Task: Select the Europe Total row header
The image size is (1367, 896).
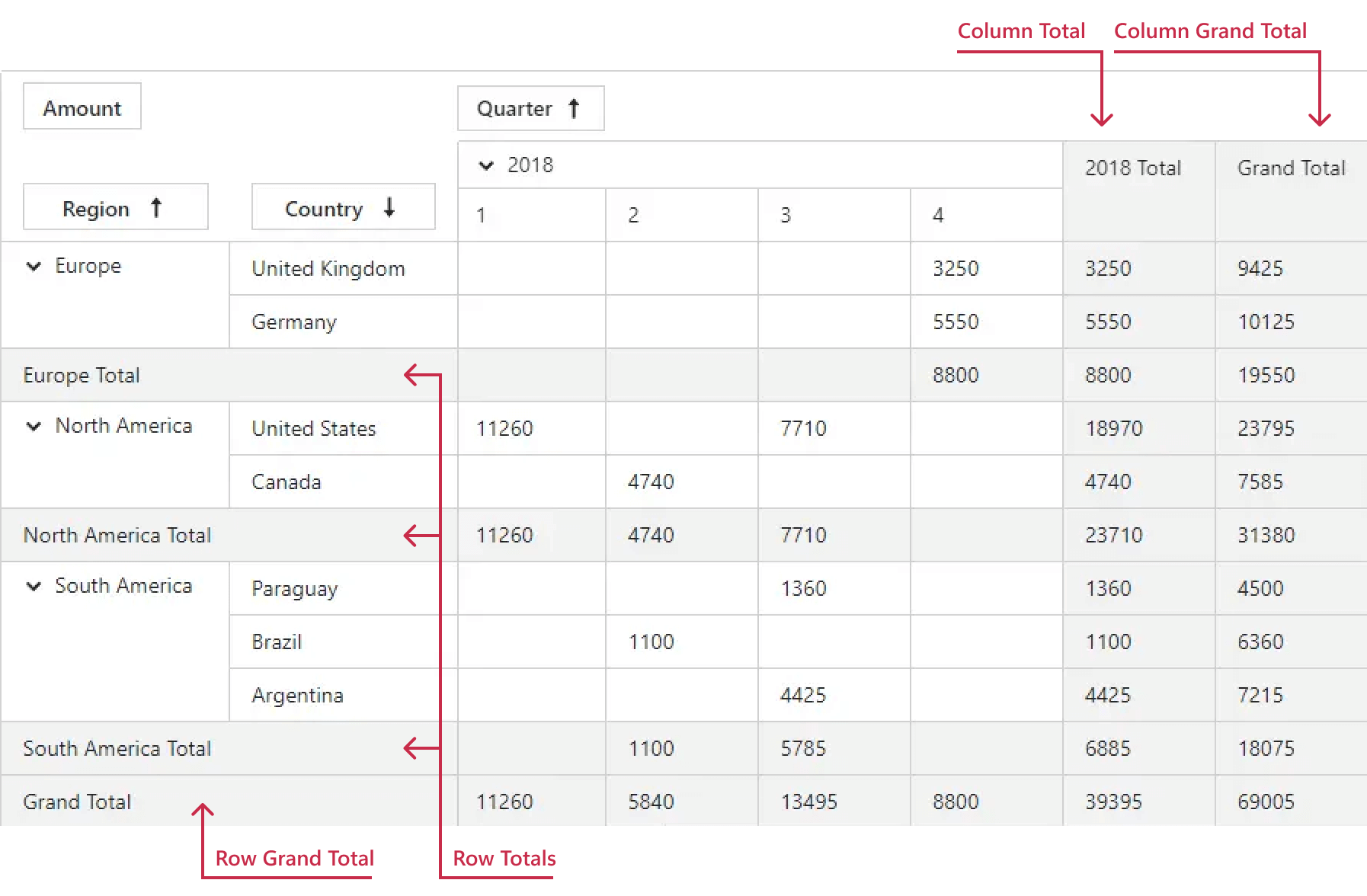Action: click(x=82, y=376)
